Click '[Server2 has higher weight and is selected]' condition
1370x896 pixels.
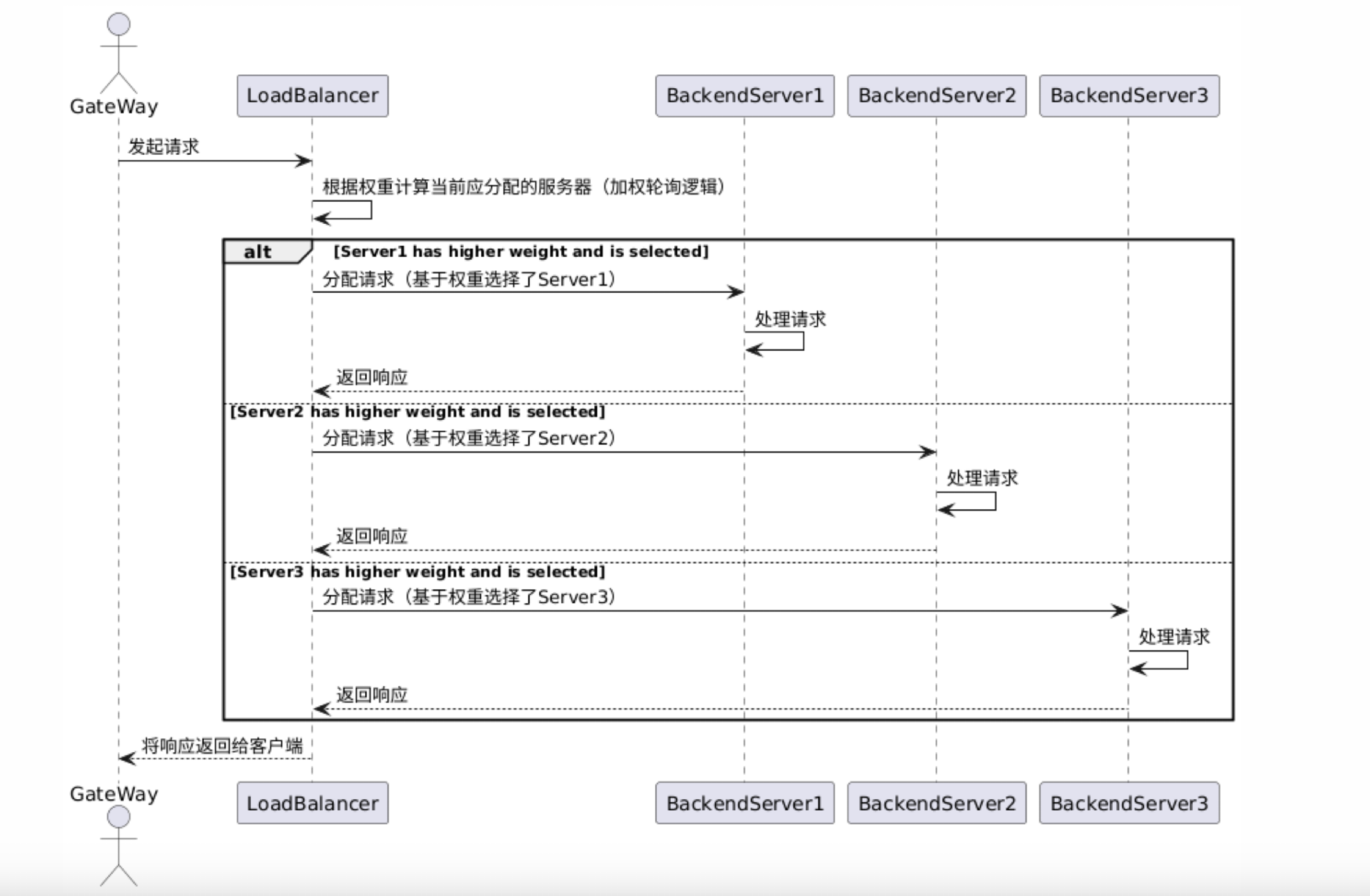pyautogui.click(x=418, y=412)
